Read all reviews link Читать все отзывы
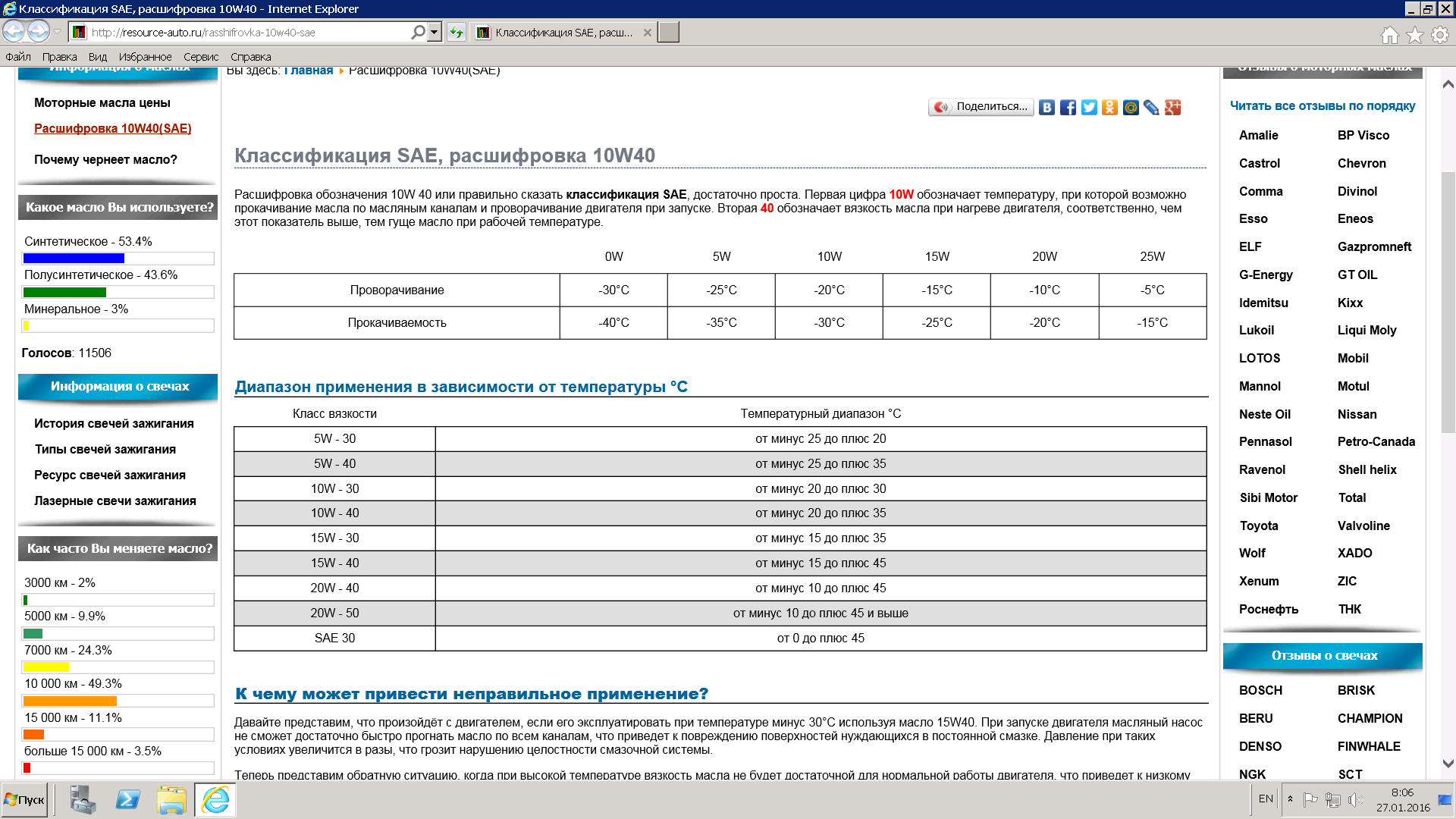Viewport: 1456px width, 819px height. (1322, 106)
